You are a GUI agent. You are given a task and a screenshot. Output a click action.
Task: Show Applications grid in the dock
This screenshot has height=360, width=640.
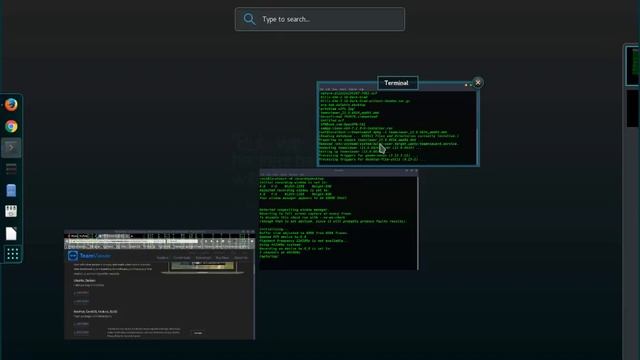coord(12,254)
